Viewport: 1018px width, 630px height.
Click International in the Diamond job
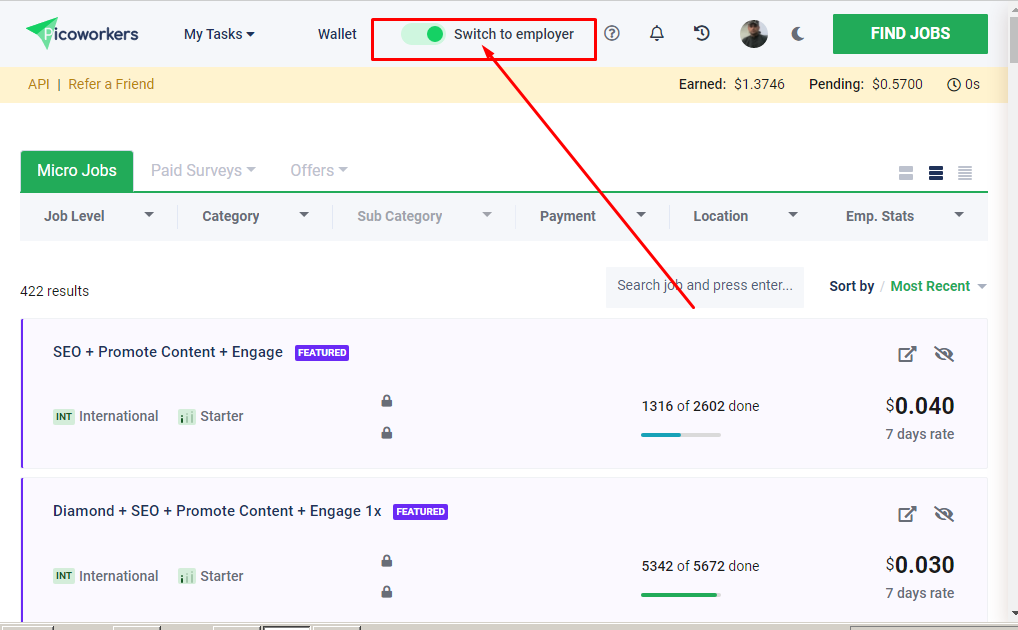(118, 576)
